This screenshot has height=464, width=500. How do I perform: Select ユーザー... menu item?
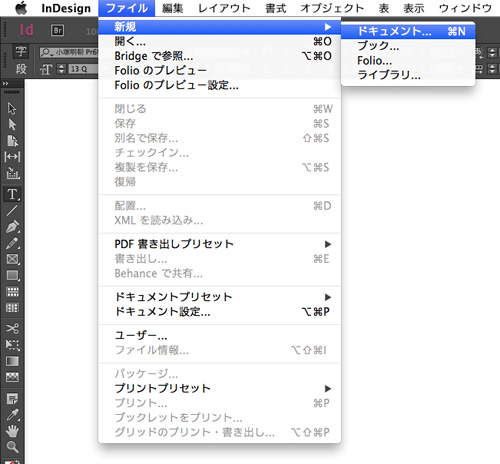tap(219, 335)
